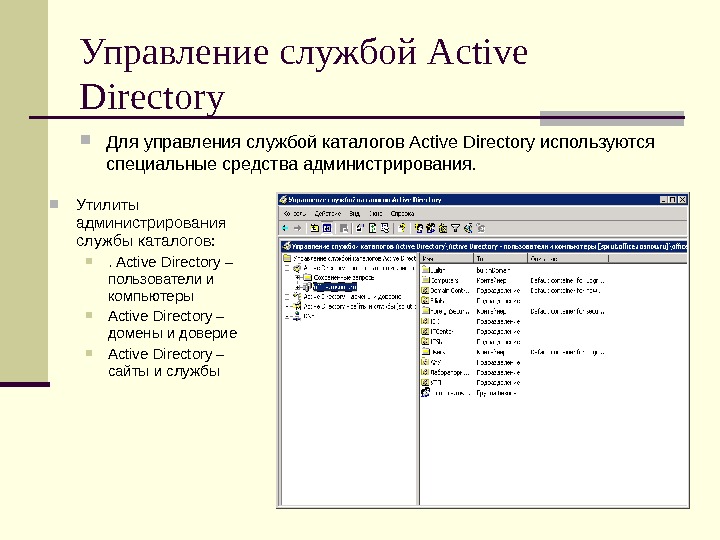Image resolution: width=720 pixels, height=540 pixels.
Task: Click the Create new group toolbar icon
Action: tap(431, 228)
